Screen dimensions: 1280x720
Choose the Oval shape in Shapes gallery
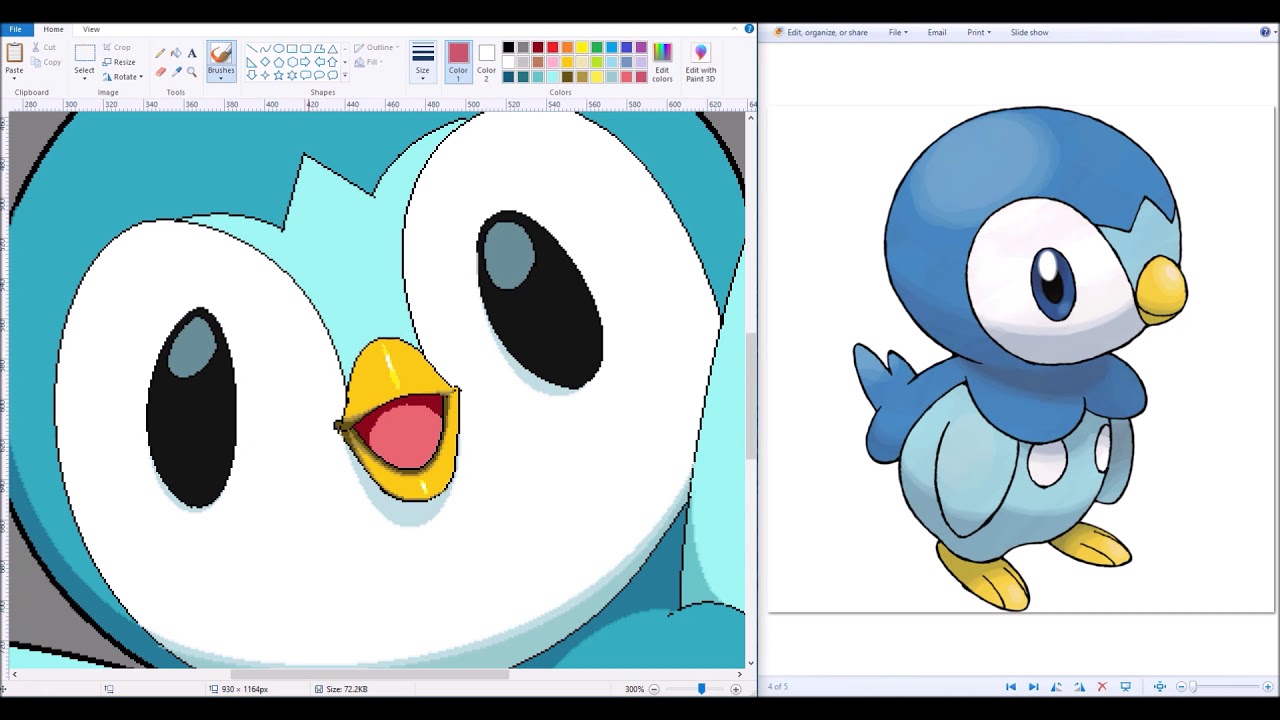(x=278, y=48)
